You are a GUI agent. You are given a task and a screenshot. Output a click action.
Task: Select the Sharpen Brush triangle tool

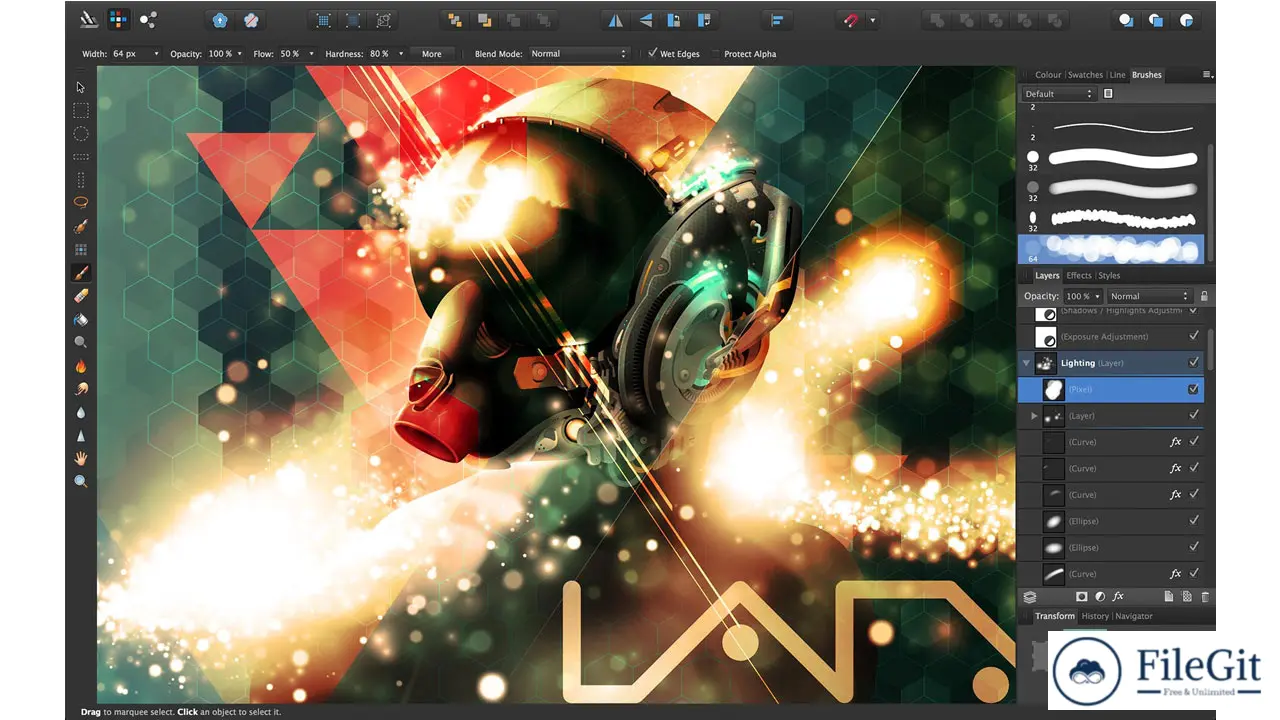pos(81,436)
